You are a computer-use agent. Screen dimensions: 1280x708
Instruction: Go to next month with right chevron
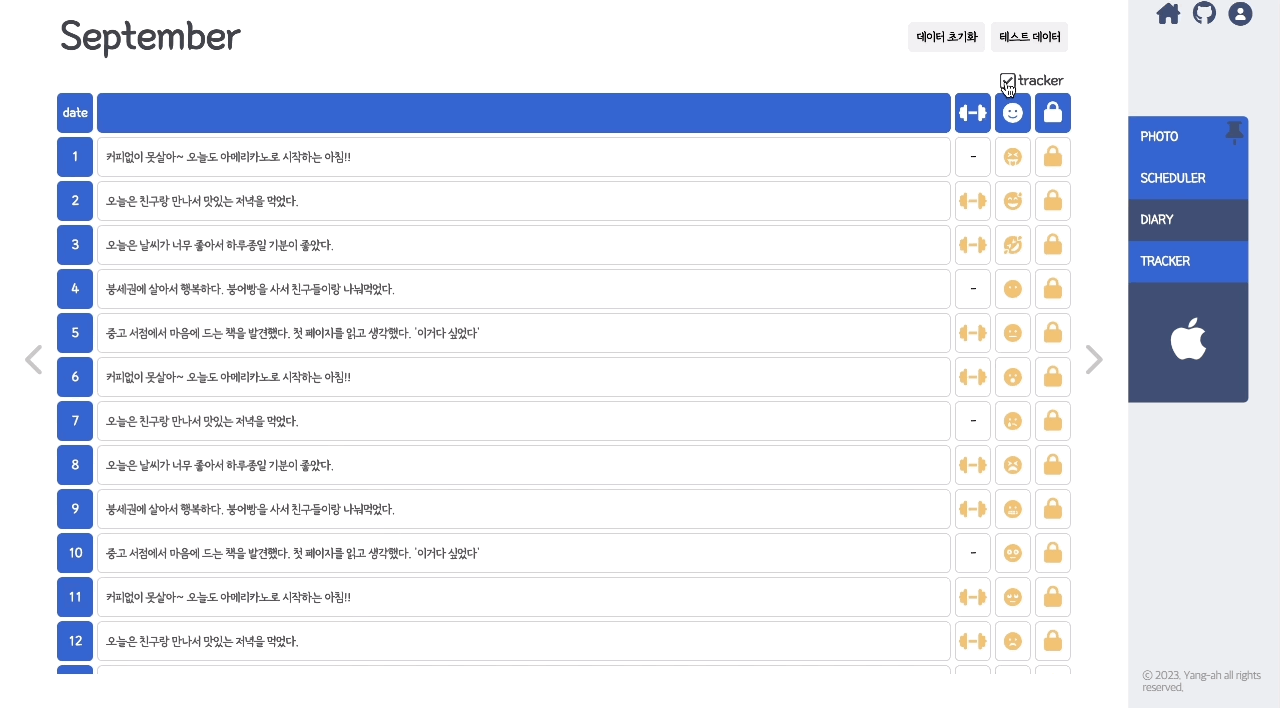(1094, 360)
